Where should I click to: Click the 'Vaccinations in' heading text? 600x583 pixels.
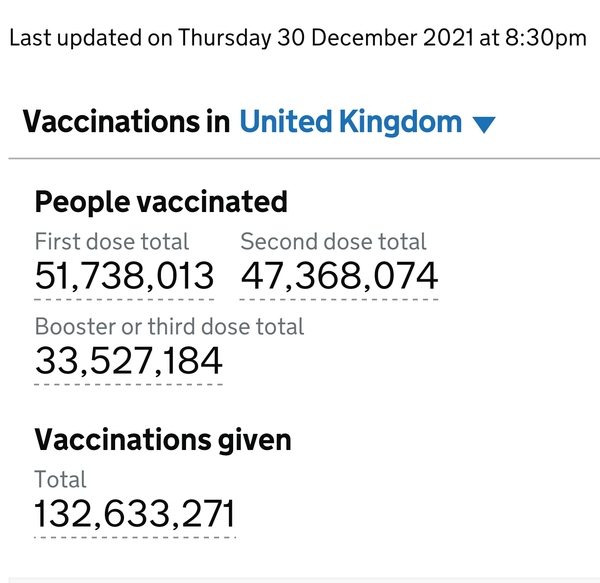click(x=127, y=123)
